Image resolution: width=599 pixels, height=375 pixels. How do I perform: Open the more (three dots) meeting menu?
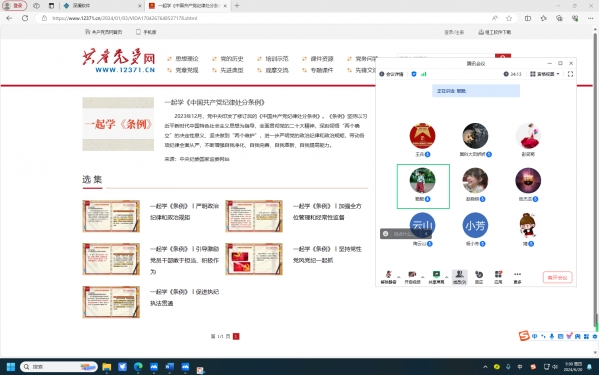pos(517,277)
